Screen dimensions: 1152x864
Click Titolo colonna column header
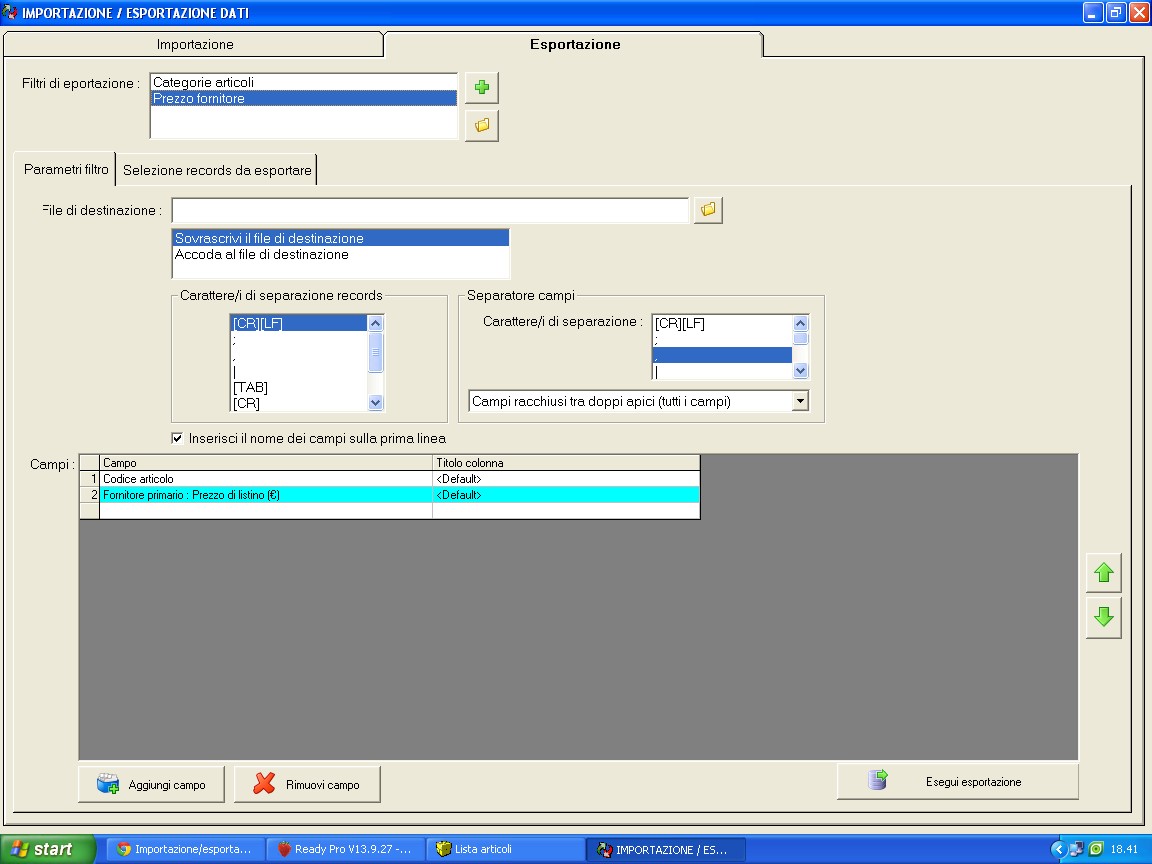[x=566, y=463]
